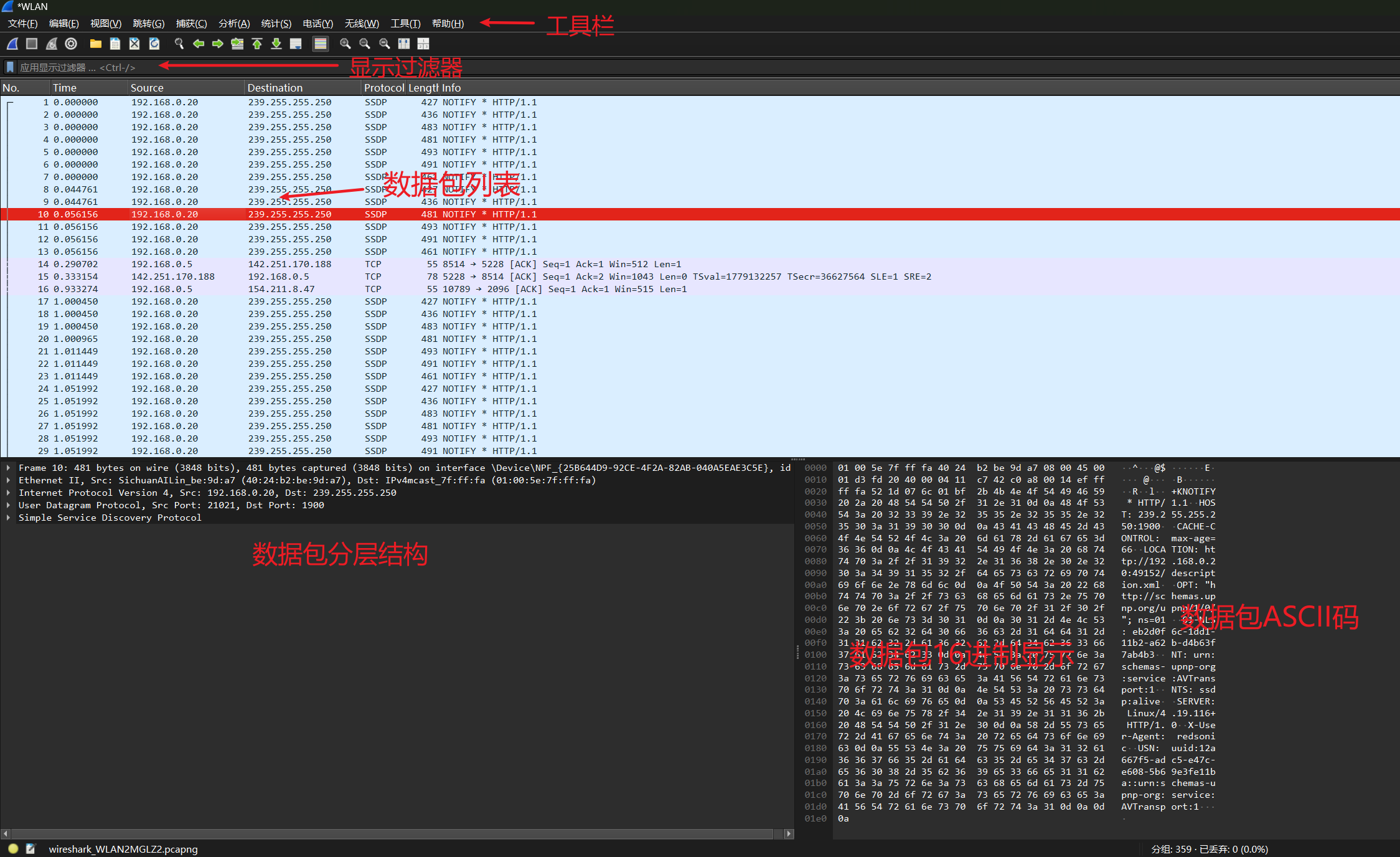Open a capture file via folder icon
The height and width of the screenshot is (857, 1400).
coord(95,44)
